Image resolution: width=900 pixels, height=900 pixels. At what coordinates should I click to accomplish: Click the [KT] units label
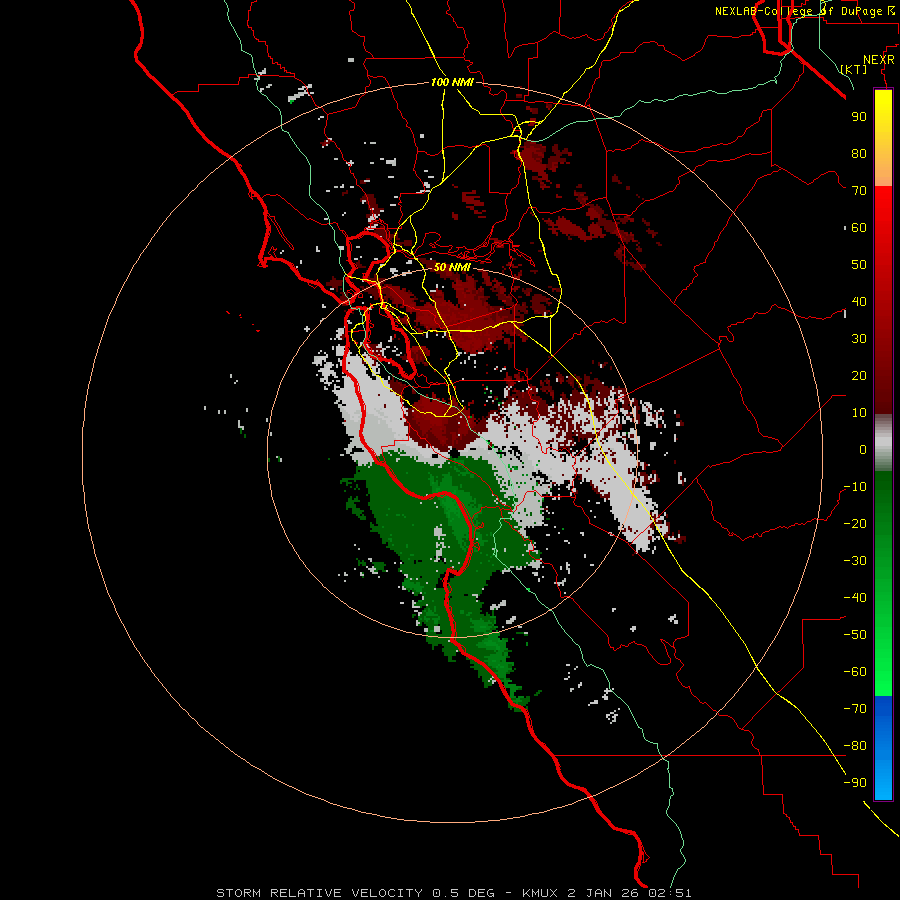click(854, 69)
